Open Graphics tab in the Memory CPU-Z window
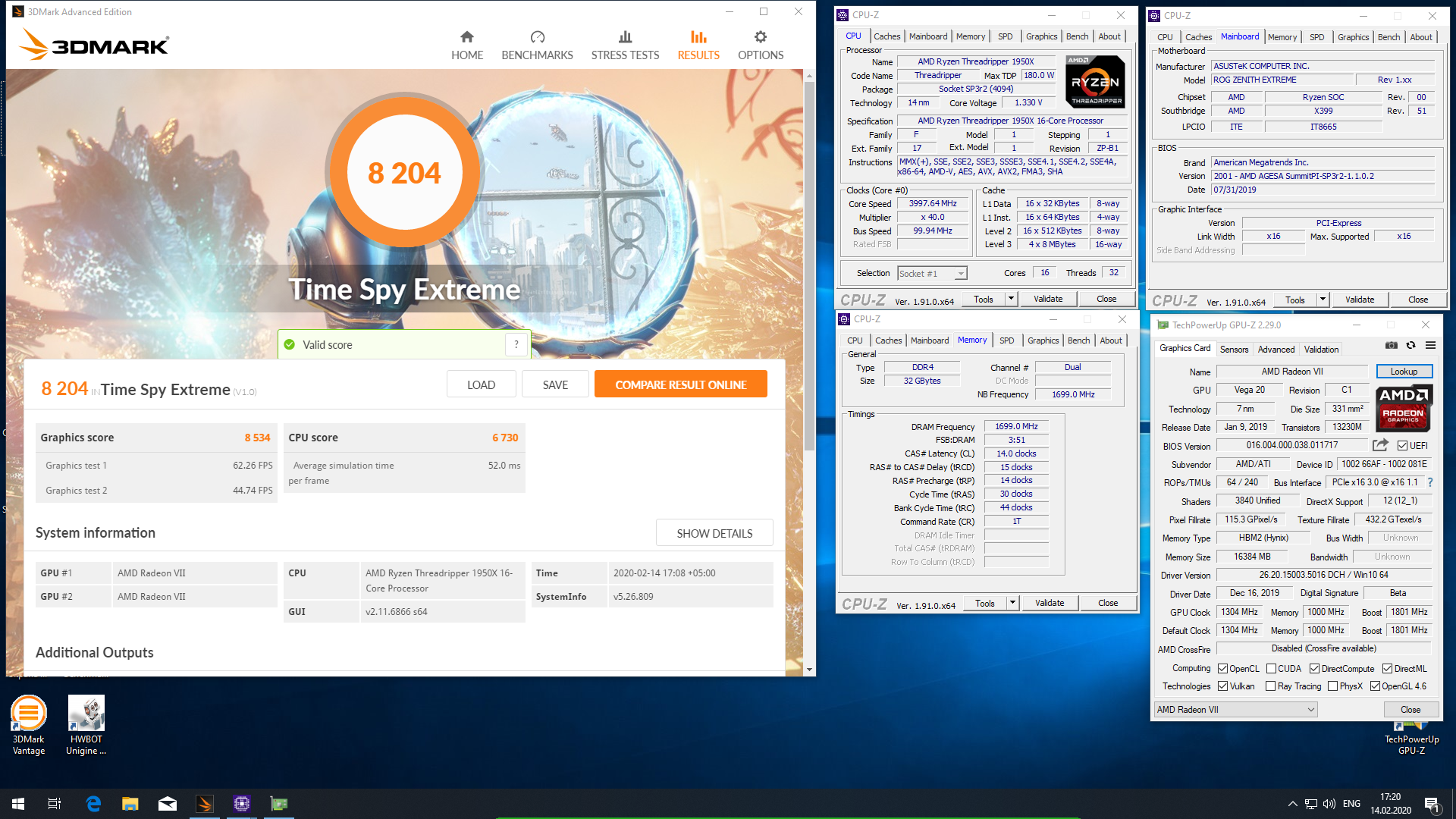 pyautogui.click(x=1043, y=340)
